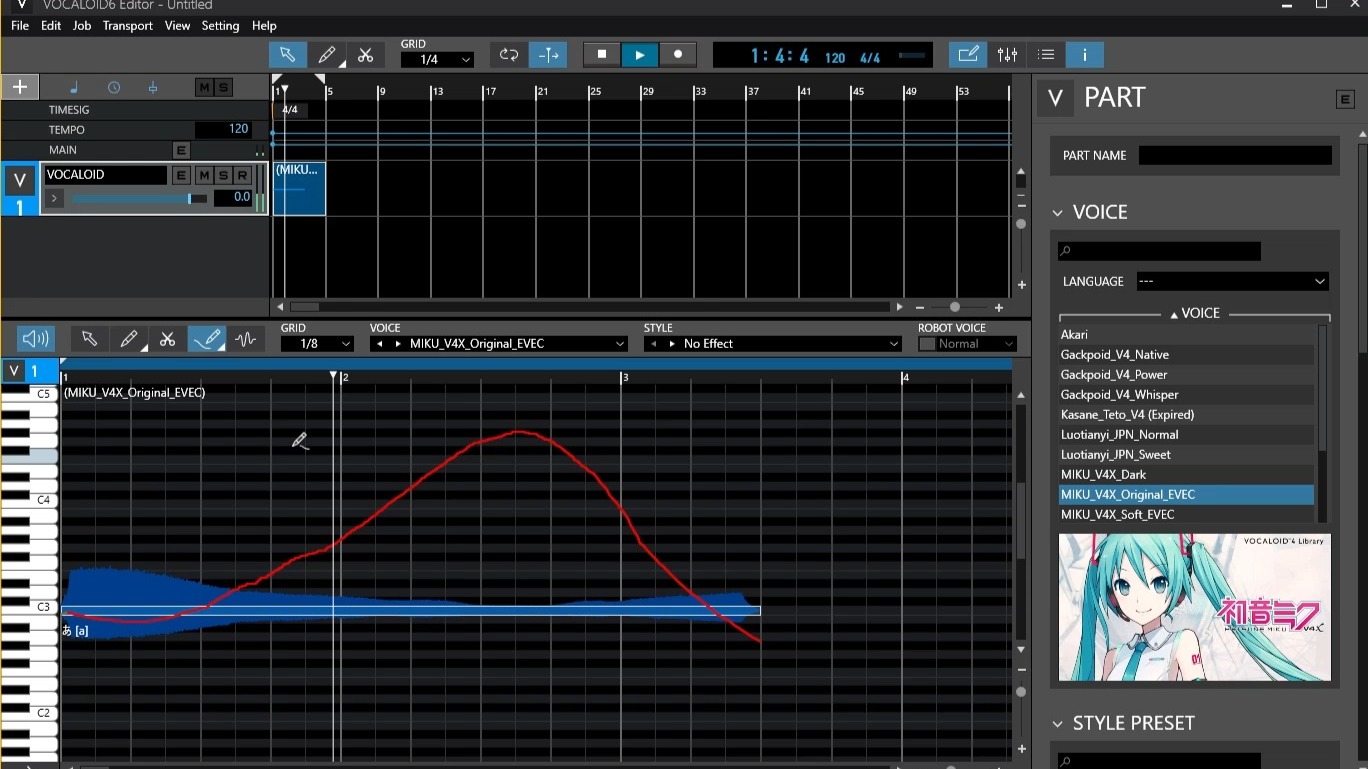Collapse the VOICE section
This screenshot has height=769, width=1368.
1058,213
